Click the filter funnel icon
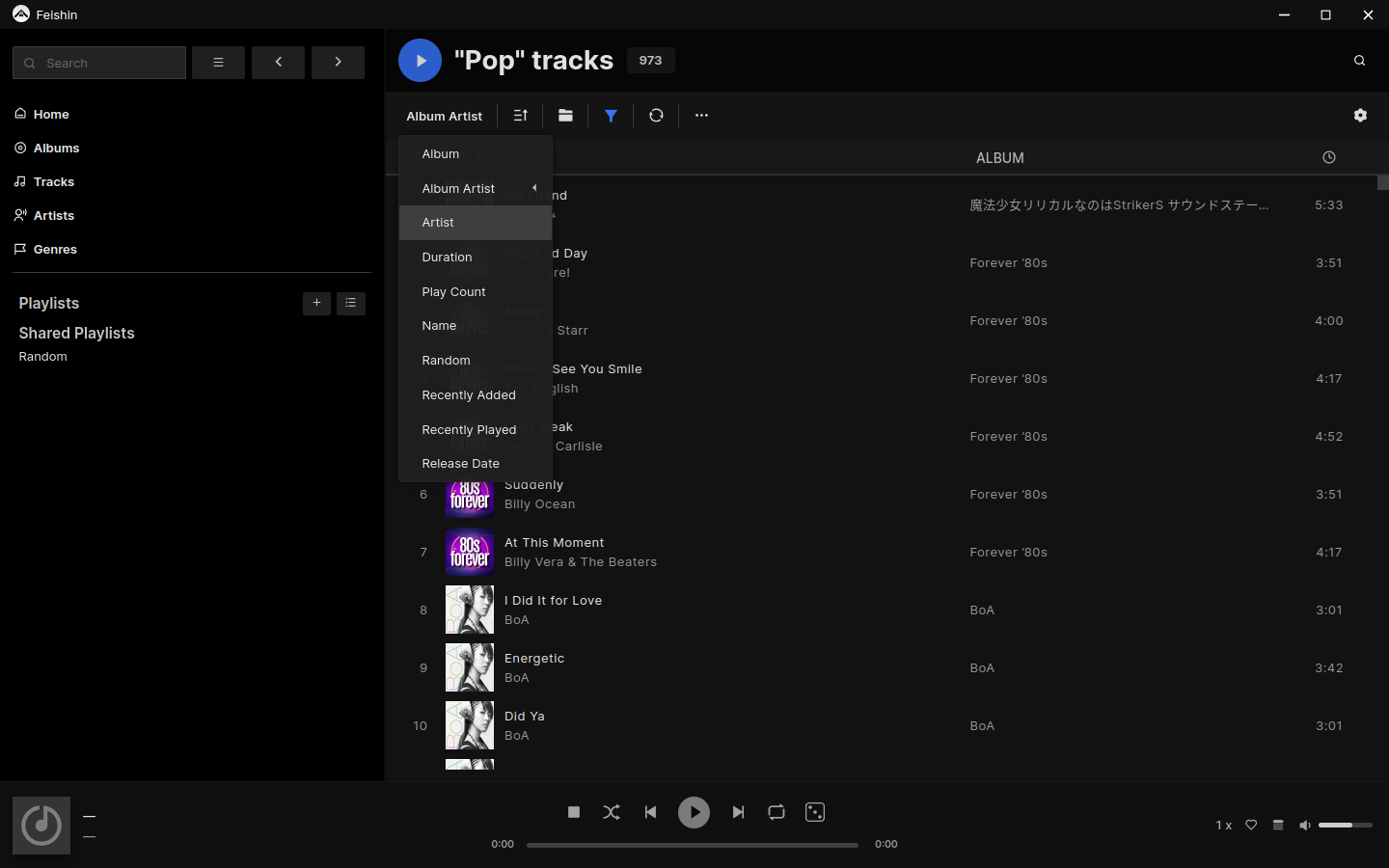Screen dimensions: 1389x868 [611, 116]
